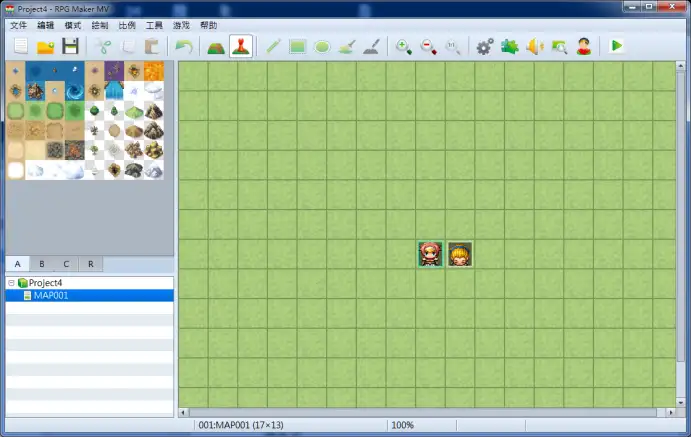
Task: Pick the orange lava tile in the palette
Action: tap(154, 71)
